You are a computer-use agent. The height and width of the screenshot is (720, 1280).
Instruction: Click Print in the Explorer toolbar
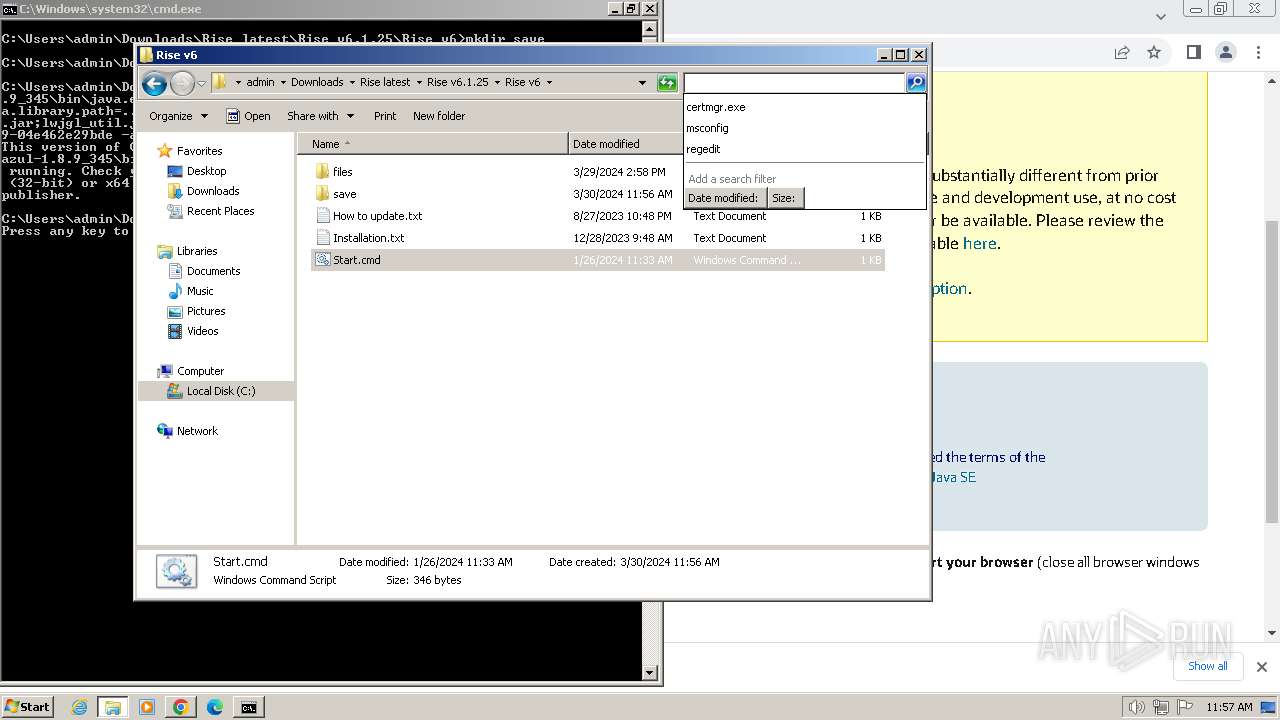click(x=385, y=116)
